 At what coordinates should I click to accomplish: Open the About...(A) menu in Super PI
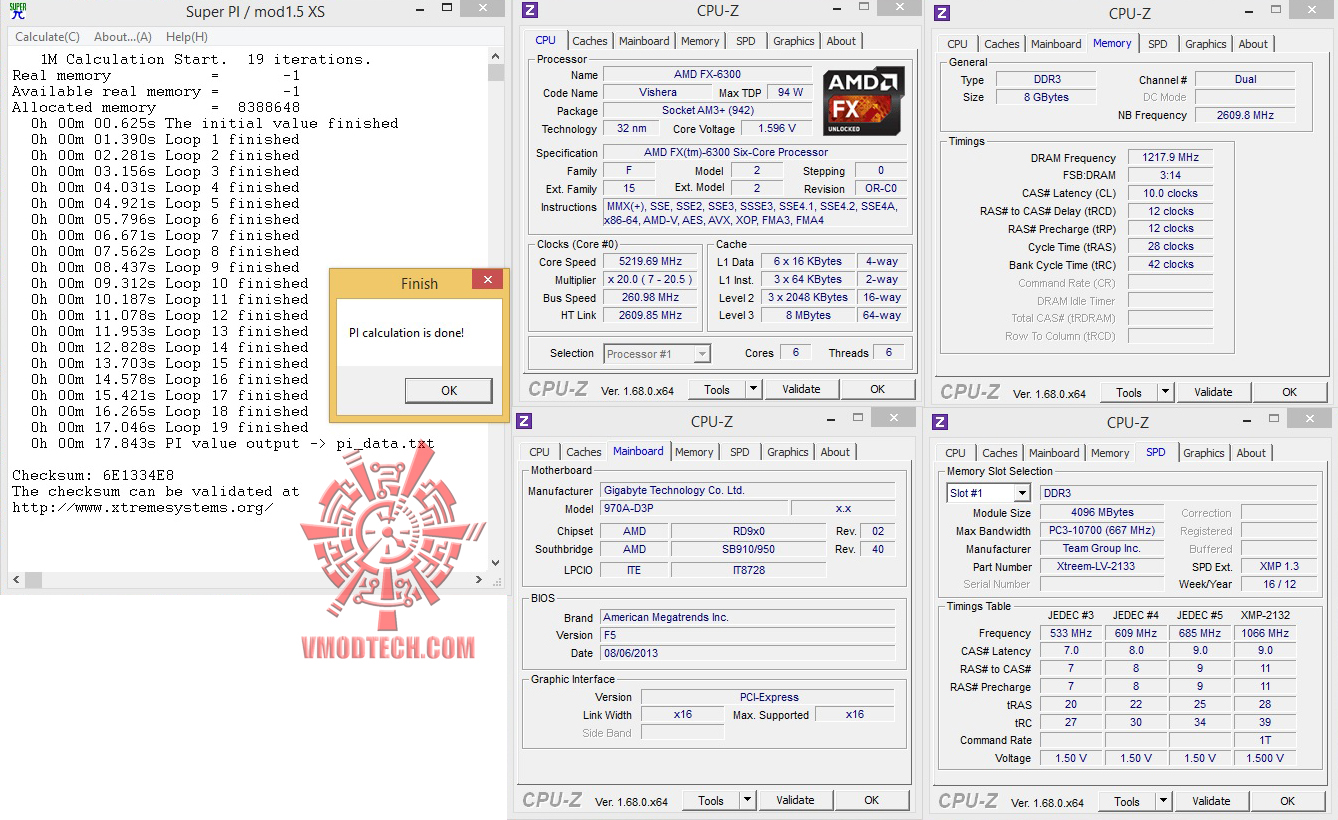[123, 37]
